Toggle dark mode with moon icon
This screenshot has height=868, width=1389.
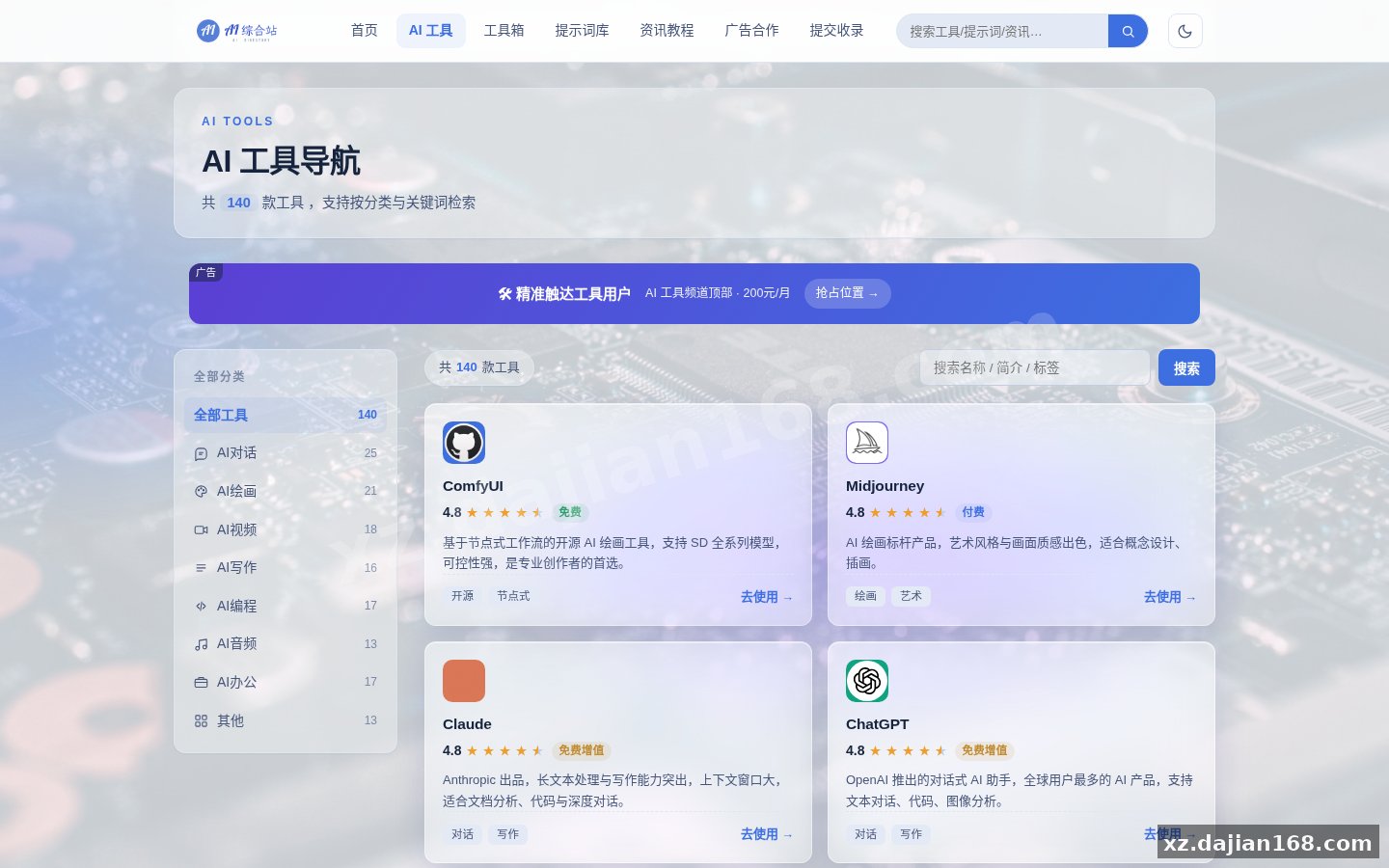[1185, 31]
